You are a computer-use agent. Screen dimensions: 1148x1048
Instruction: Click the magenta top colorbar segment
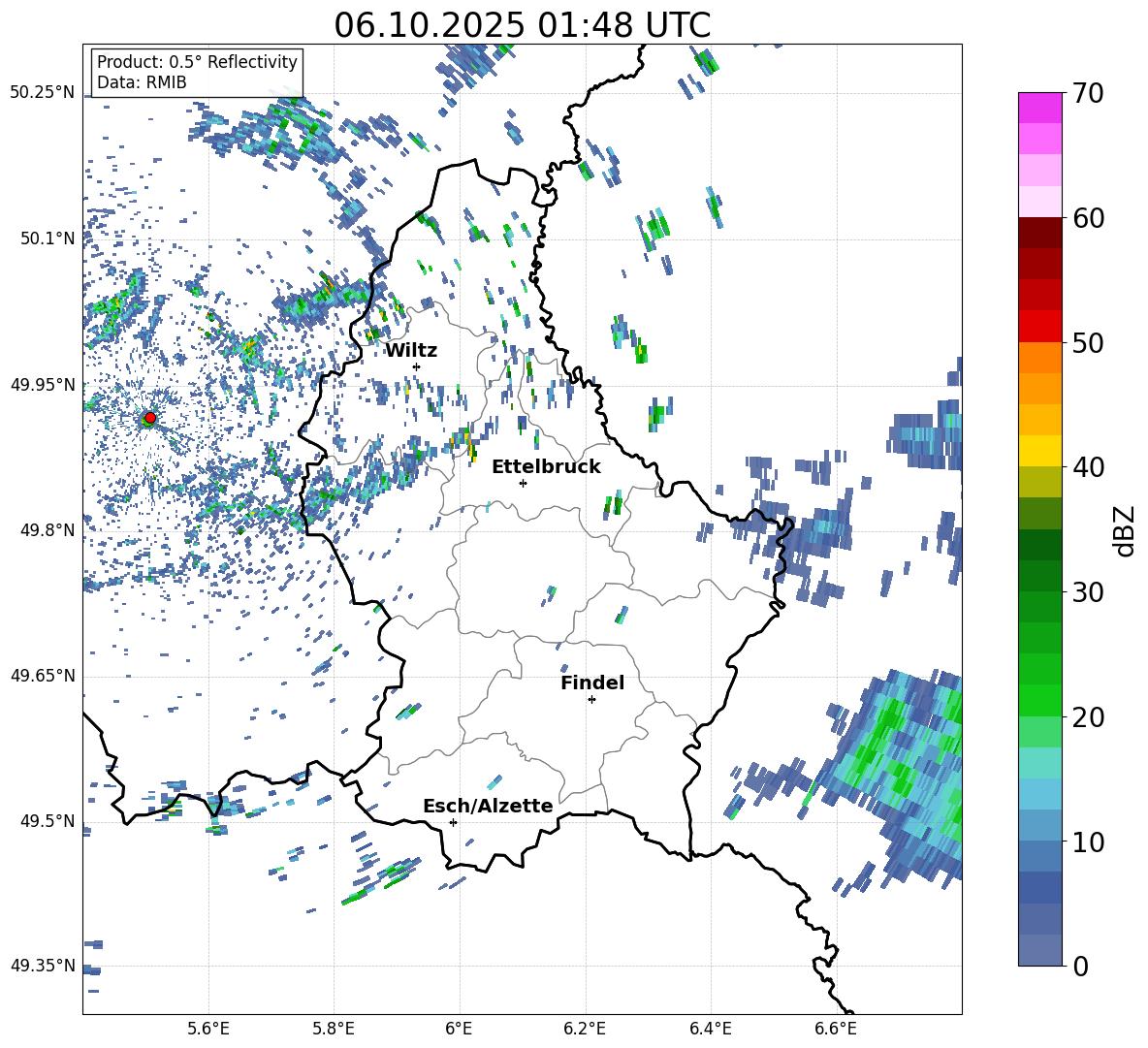tap(1039, 109)
